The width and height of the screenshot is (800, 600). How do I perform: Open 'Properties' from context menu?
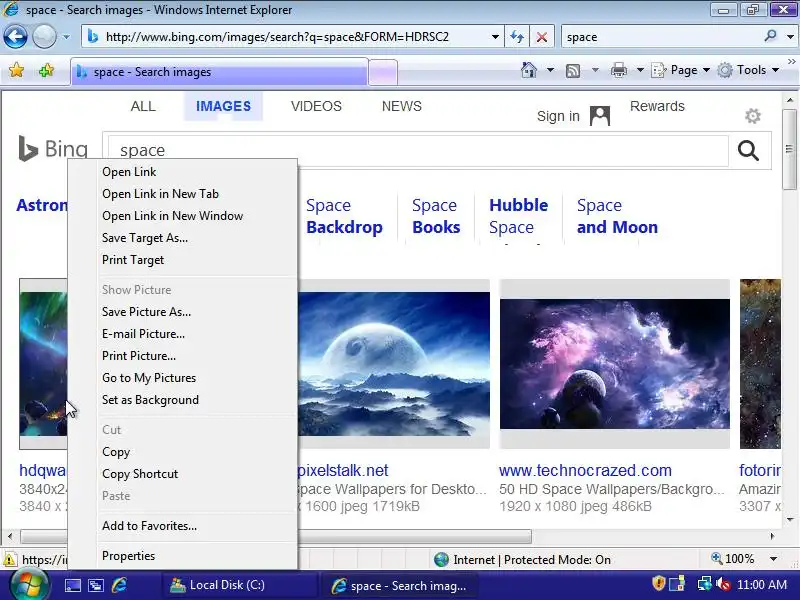click(x=129, y=556)
